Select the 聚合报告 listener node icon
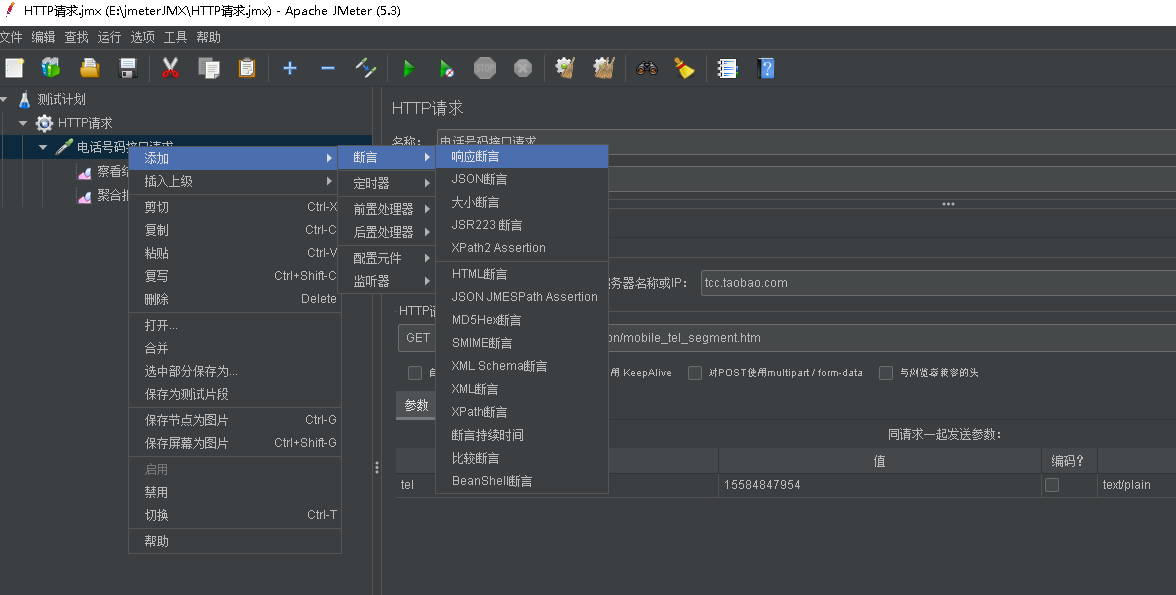The width and height of the screenshot is (1176, 595). tap(85, 196)
